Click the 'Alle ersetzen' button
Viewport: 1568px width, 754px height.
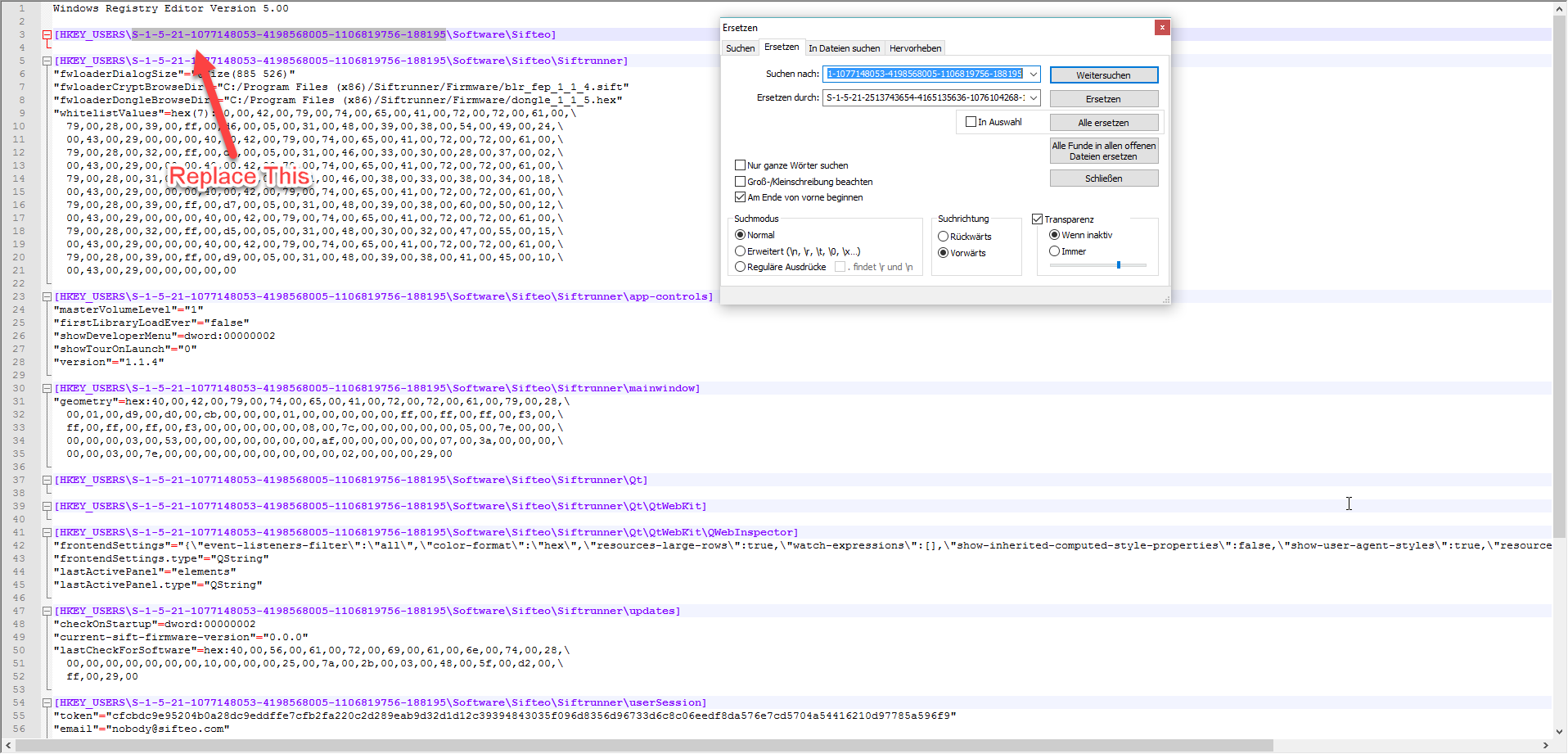point(1104,123)
